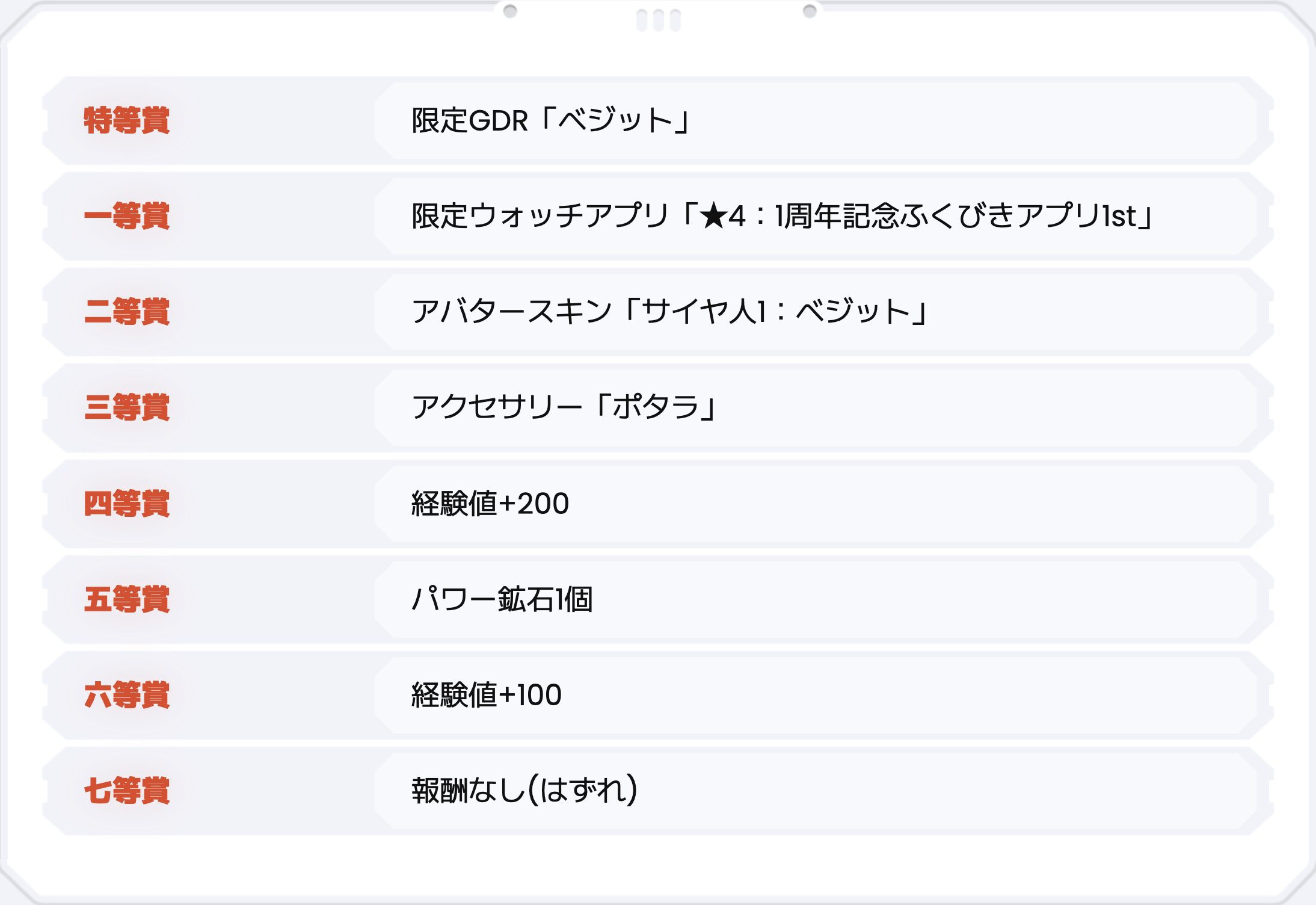Click the ★ star symbol in 一等賞 prize
Image resolution: width=1316 pixels, height=905 pixels.
[713, 215]
